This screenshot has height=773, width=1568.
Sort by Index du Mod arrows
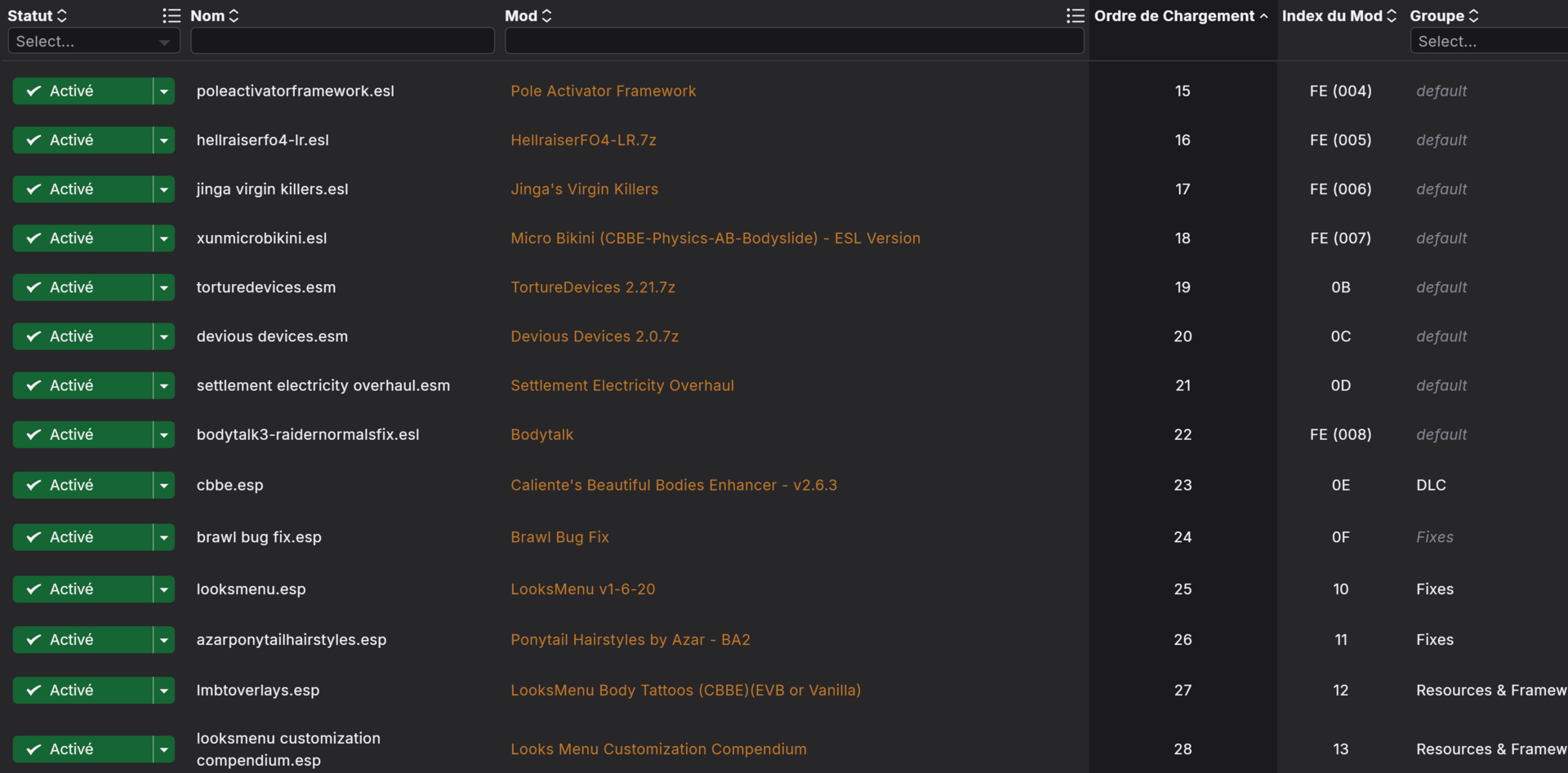(x=1392, y=16)
